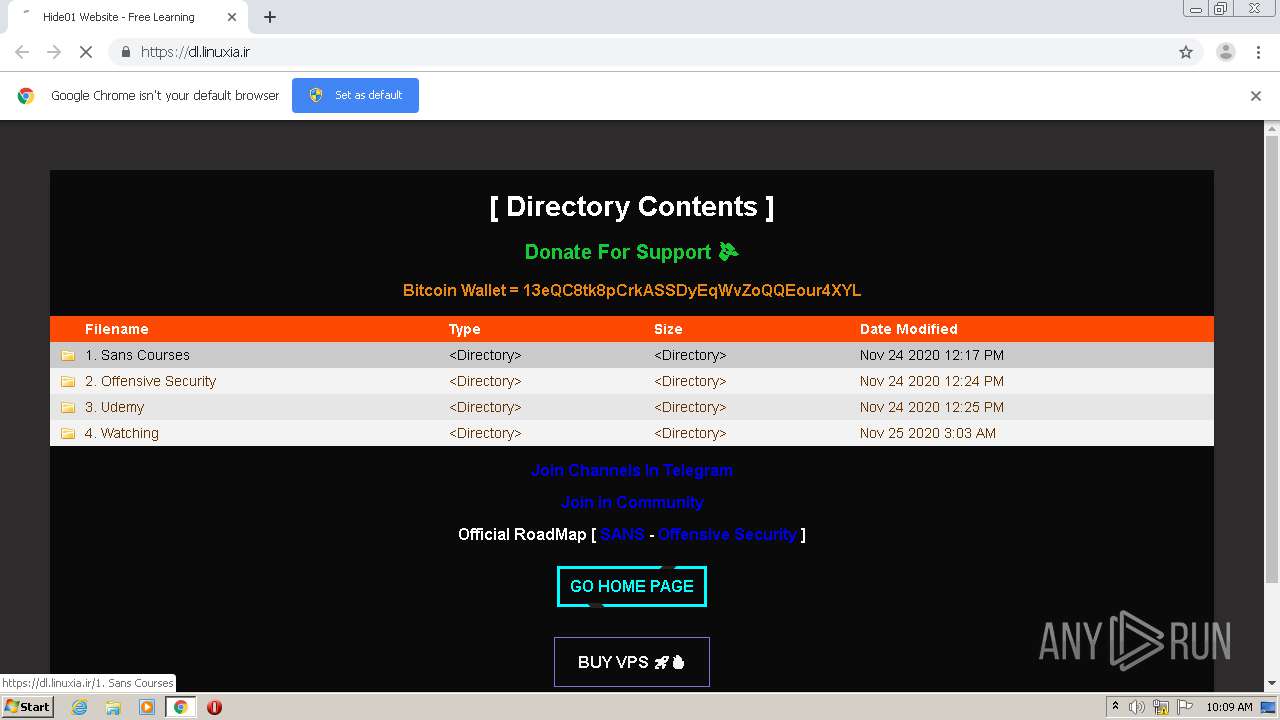The image size is (1280, 720).
Task: Click folder icon beside Watching
Action: pyautogui.click(x=68, y=433)
